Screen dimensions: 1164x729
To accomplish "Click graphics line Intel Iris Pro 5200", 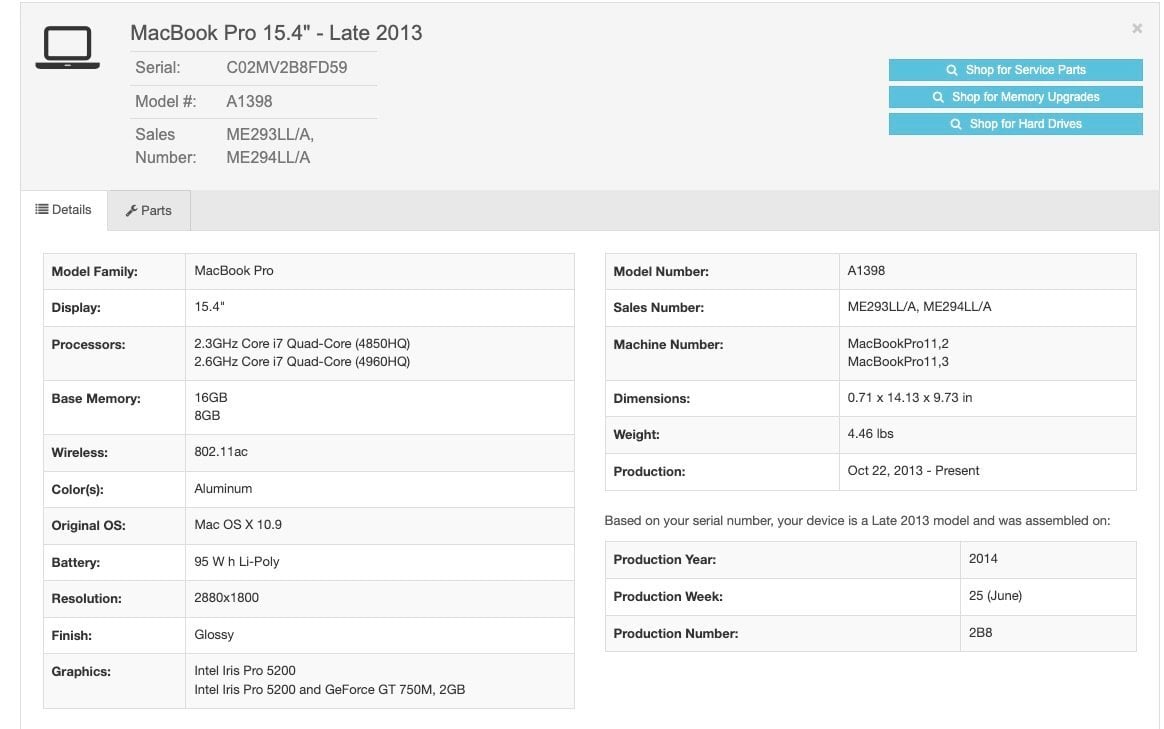I will click(x=245, y=670).
